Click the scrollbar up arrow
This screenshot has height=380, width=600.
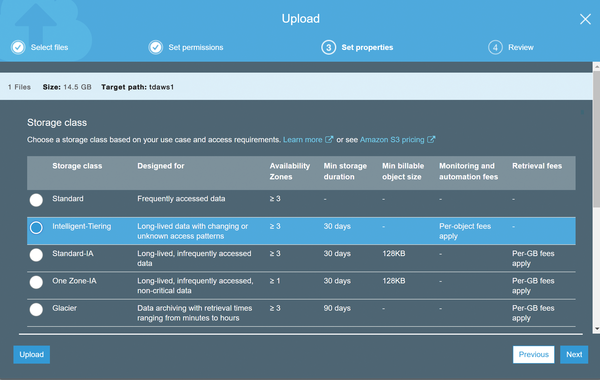coord(597,67)
